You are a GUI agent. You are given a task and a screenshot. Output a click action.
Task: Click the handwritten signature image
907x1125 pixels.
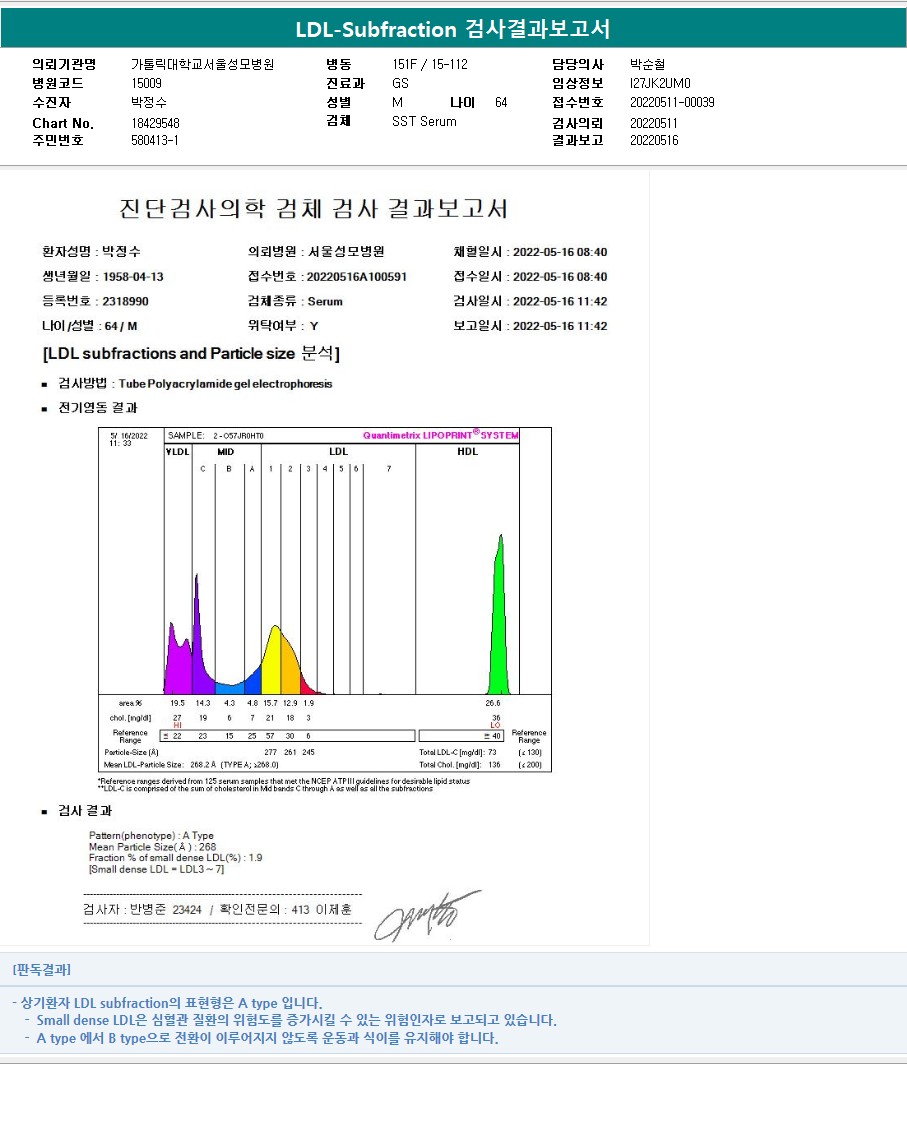click(x=426, y=916)
